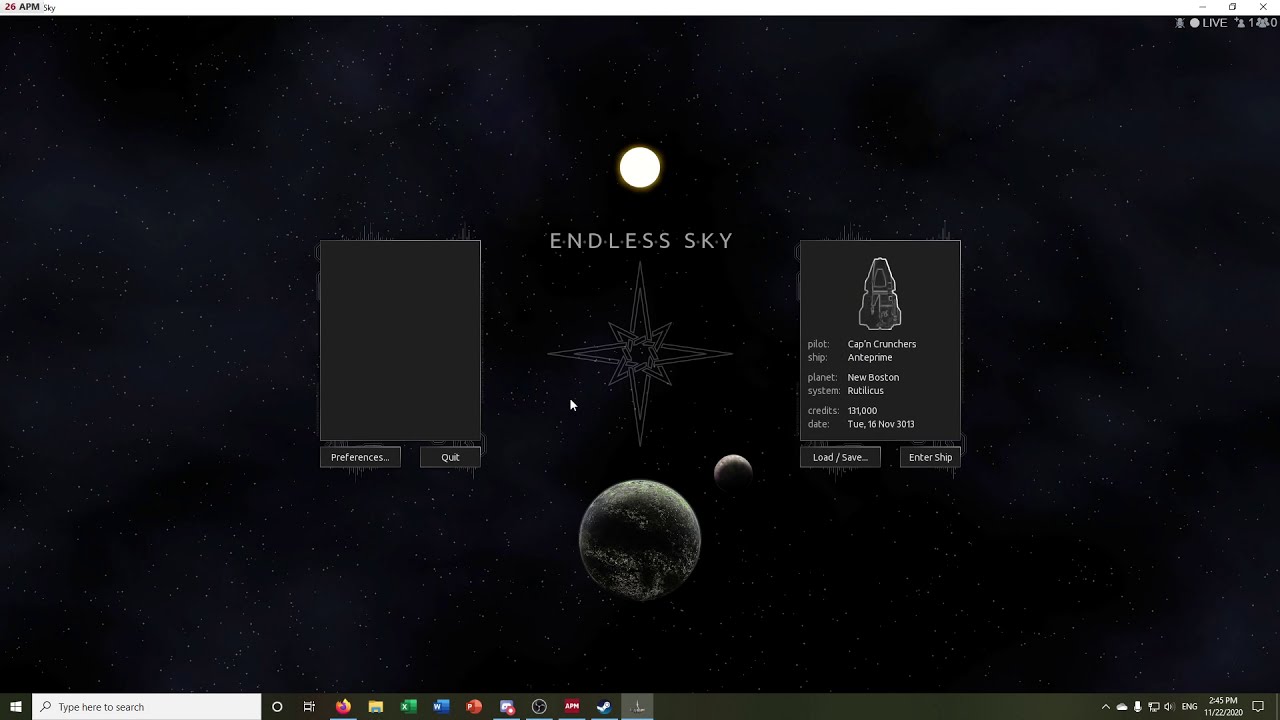
Task: Open the Windows notification center
Action: [1258, 707]
